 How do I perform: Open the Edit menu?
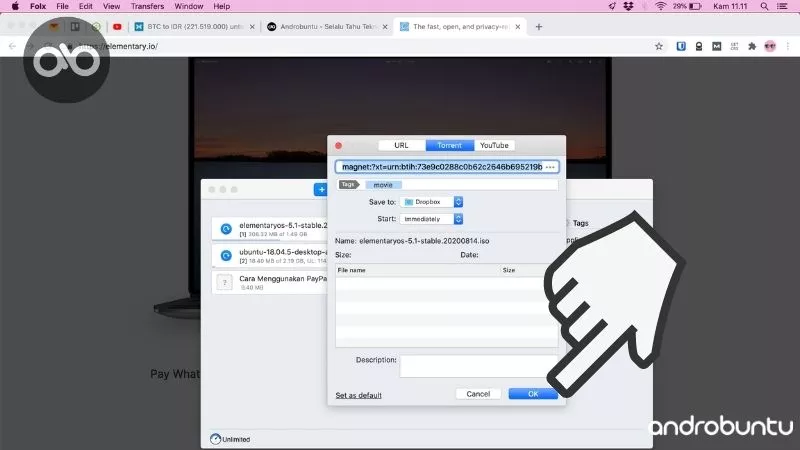[x=86, y=6]
